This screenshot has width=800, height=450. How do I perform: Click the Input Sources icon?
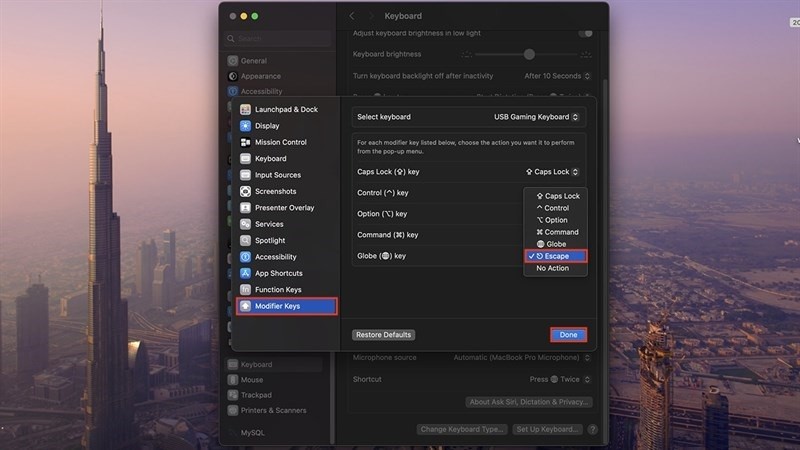tap(245, 175)
